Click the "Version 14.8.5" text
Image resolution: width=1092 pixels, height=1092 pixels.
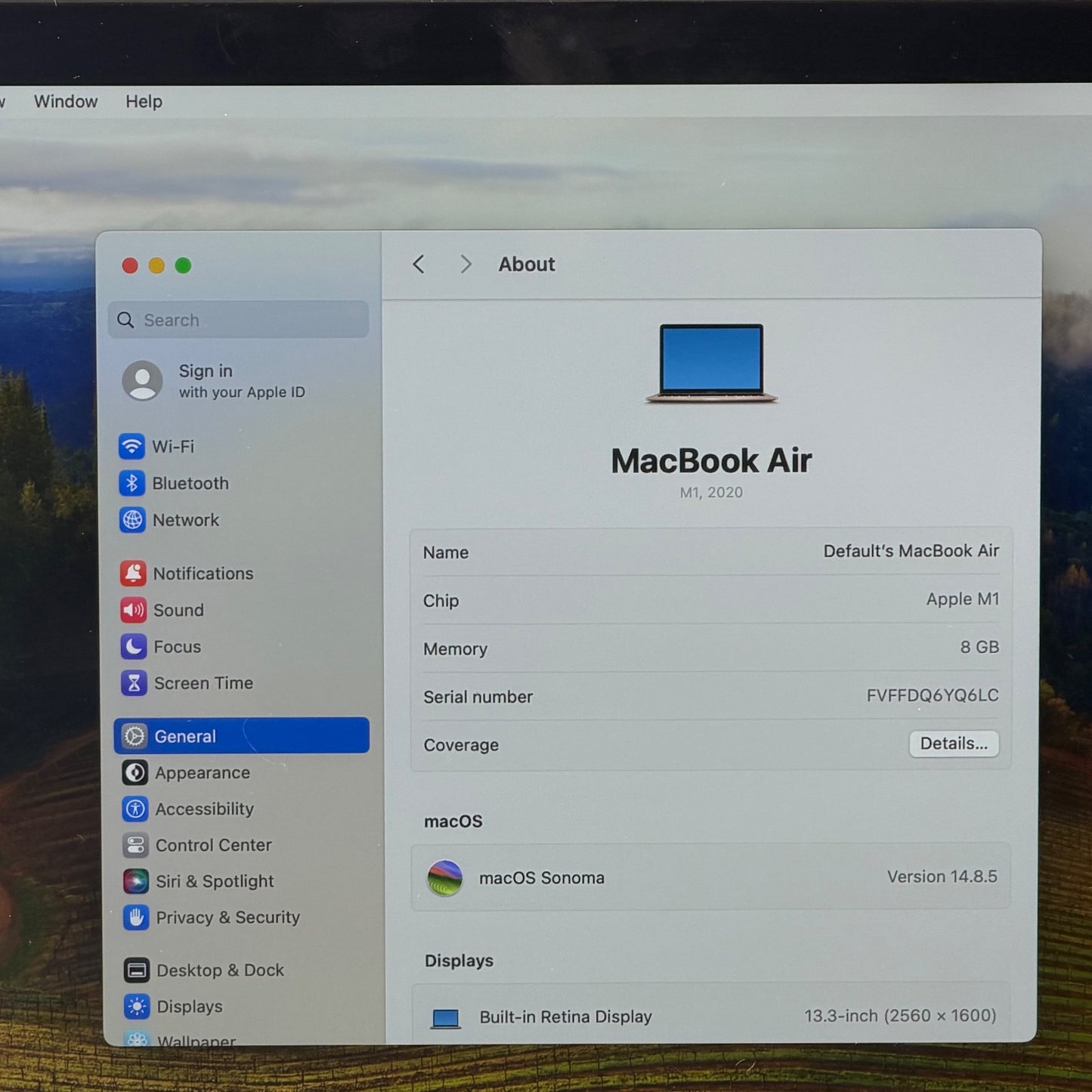click(x=942, y=877)
